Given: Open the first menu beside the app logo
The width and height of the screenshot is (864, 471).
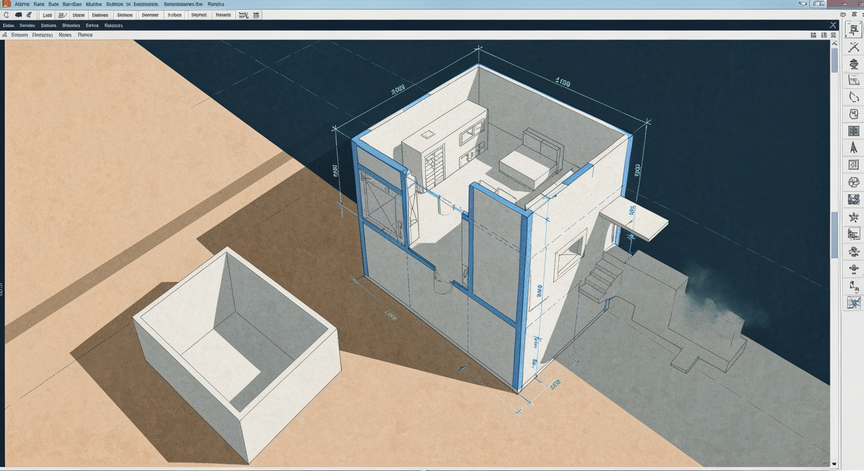Looking at the screenshot, I should coord(22,4).
